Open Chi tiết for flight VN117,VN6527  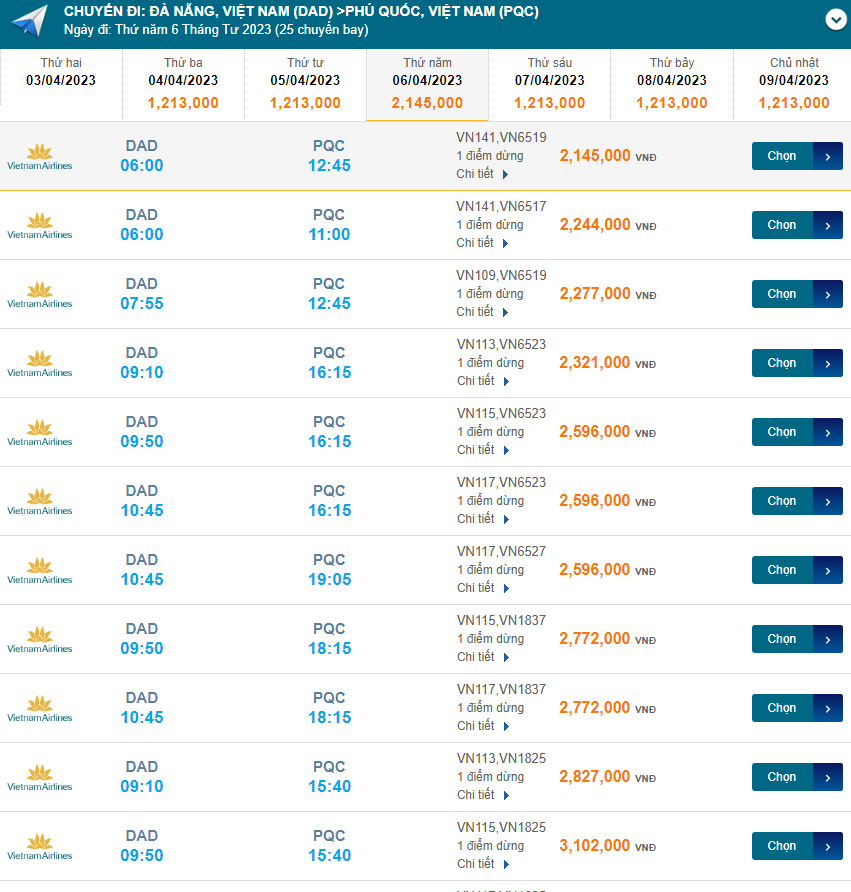click(483, 588)
